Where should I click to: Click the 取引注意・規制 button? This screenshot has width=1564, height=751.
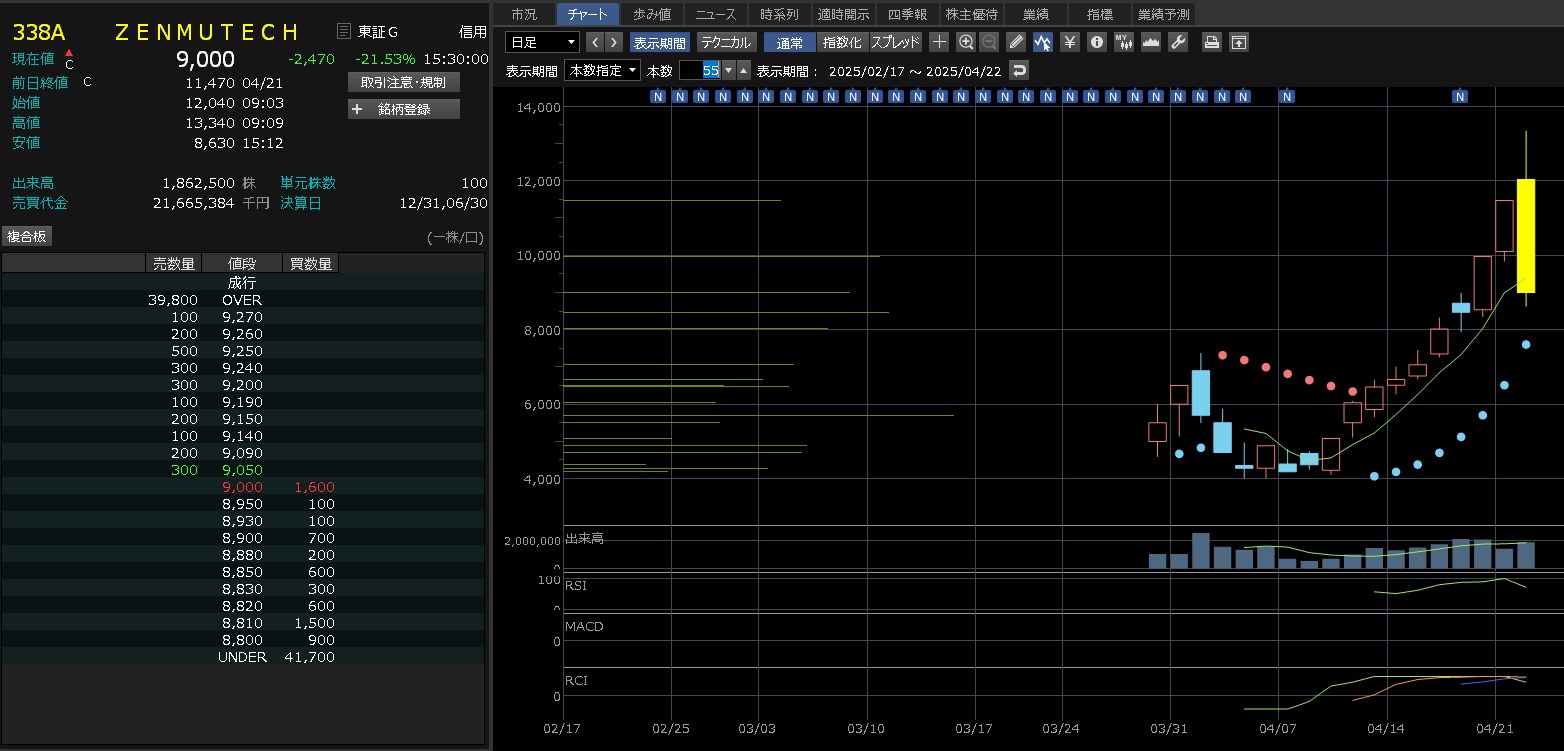(404, 82)
